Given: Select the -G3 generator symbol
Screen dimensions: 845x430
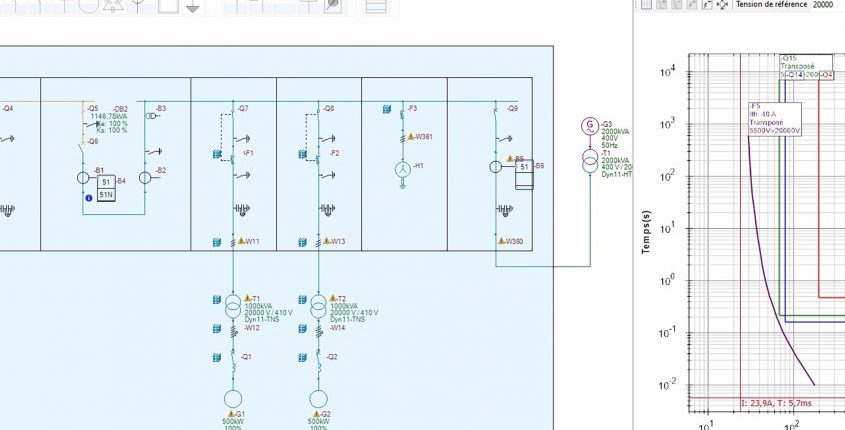Looking at the screenshot, I should 590,126.
